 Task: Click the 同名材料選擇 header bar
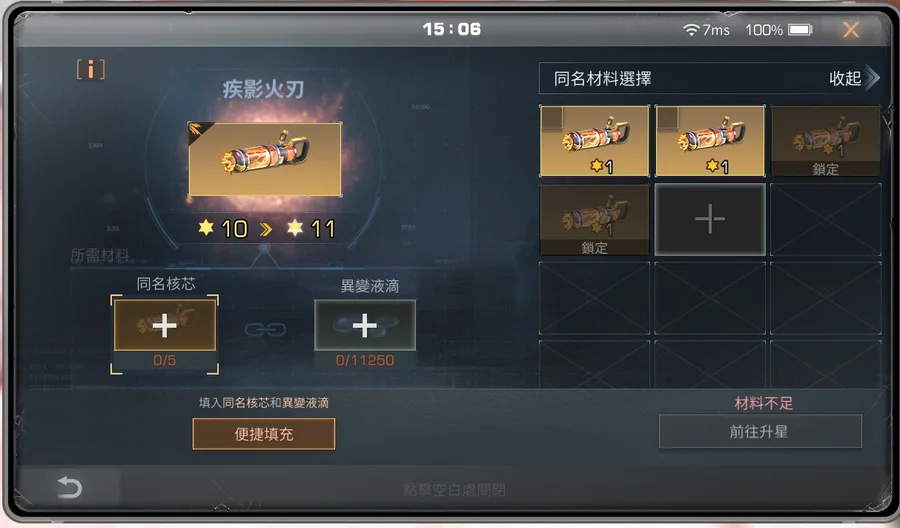(x=709, y=78)
